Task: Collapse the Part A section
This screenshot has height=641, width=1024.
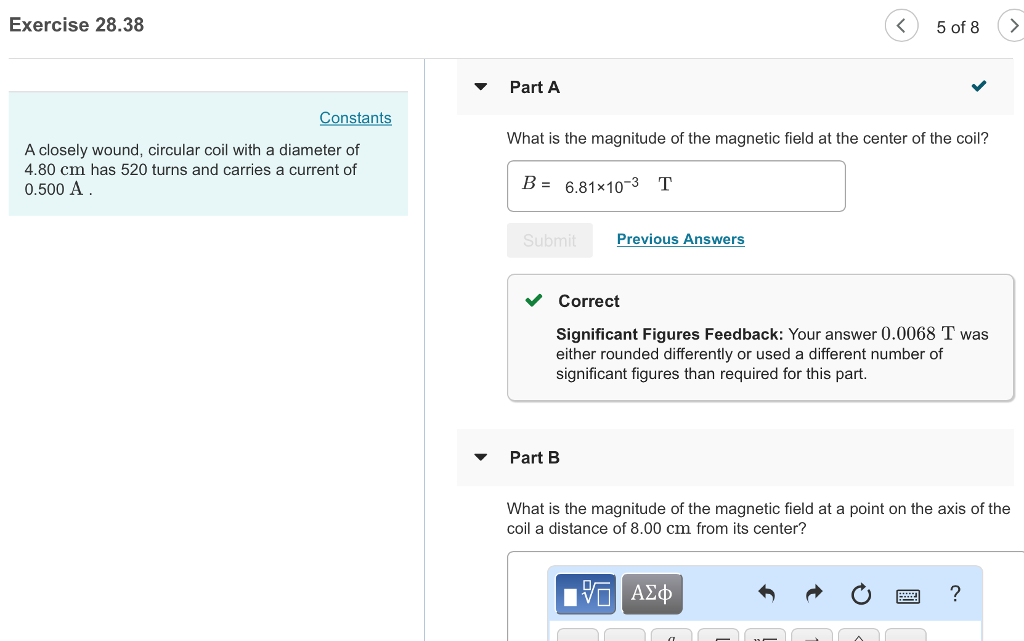Action: point(479,87)
